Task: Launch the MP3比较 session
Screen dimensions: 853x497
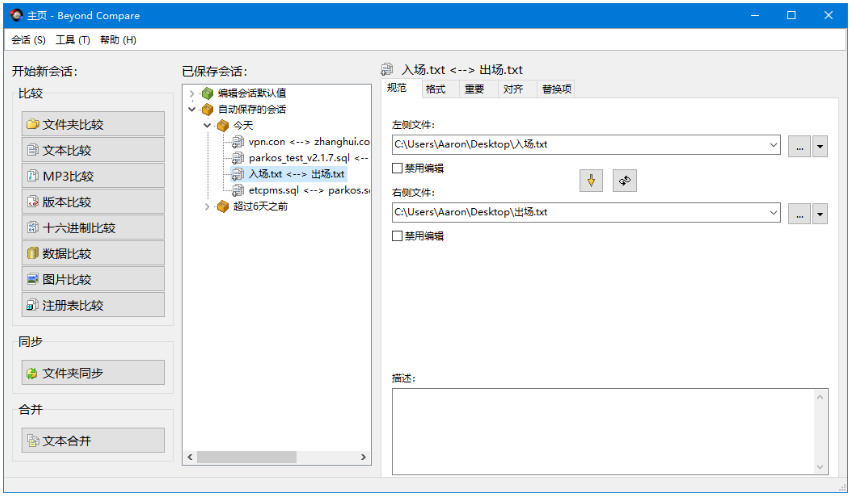Action: [93, 176]
